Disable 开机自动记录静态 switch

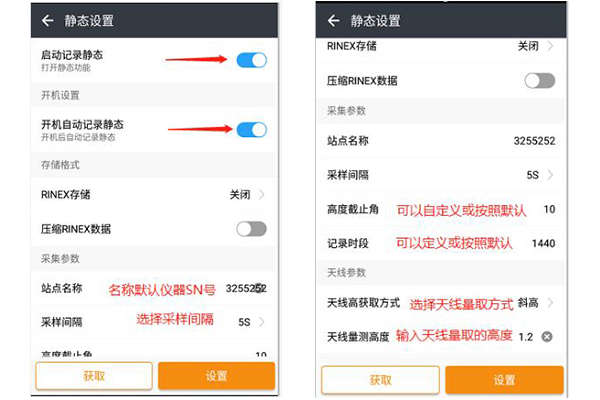pyautogui.click(x=251, y=130)
